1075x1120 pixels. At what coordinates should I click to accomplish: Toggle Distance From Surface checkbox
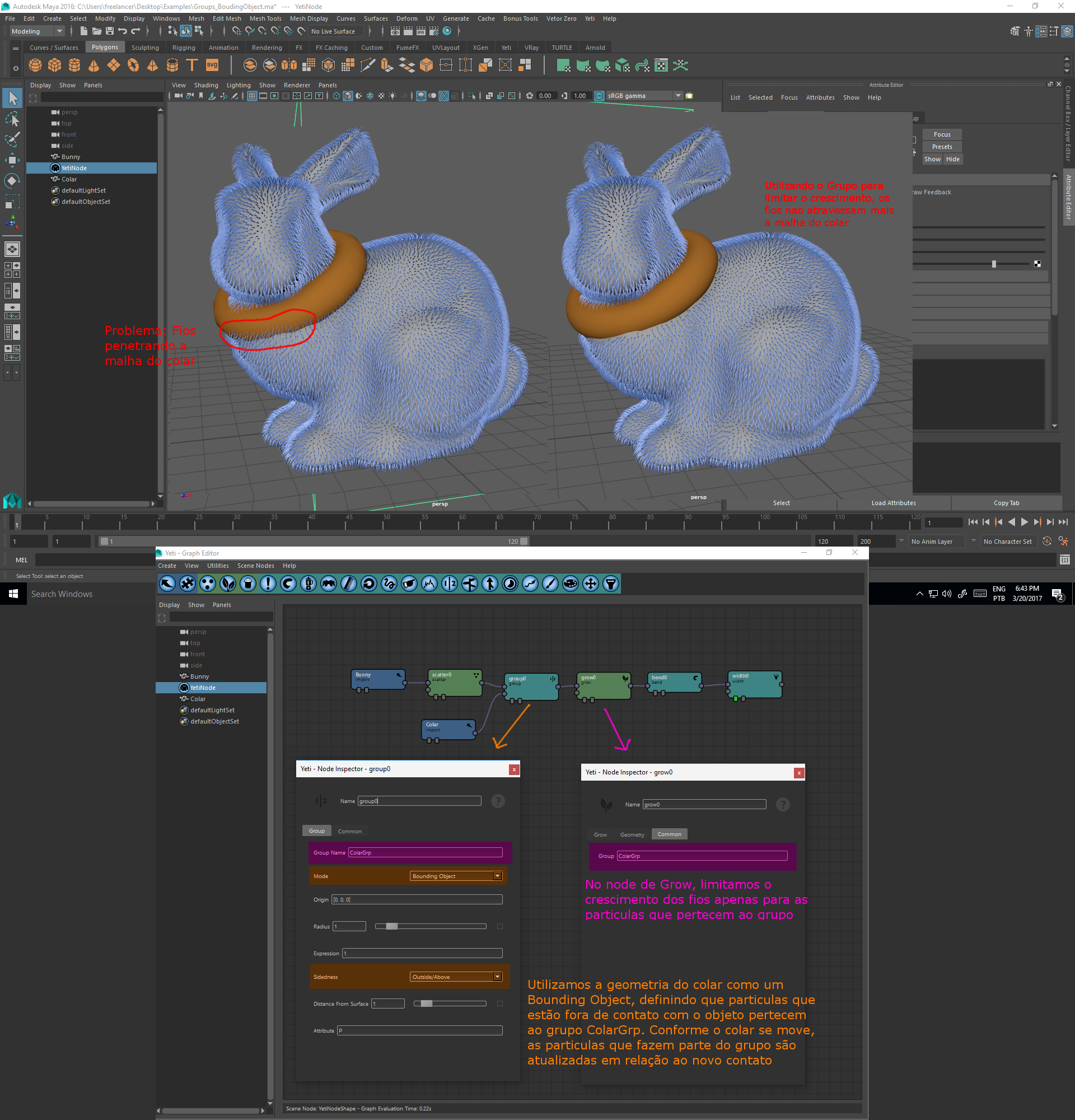pos(500,1004)
